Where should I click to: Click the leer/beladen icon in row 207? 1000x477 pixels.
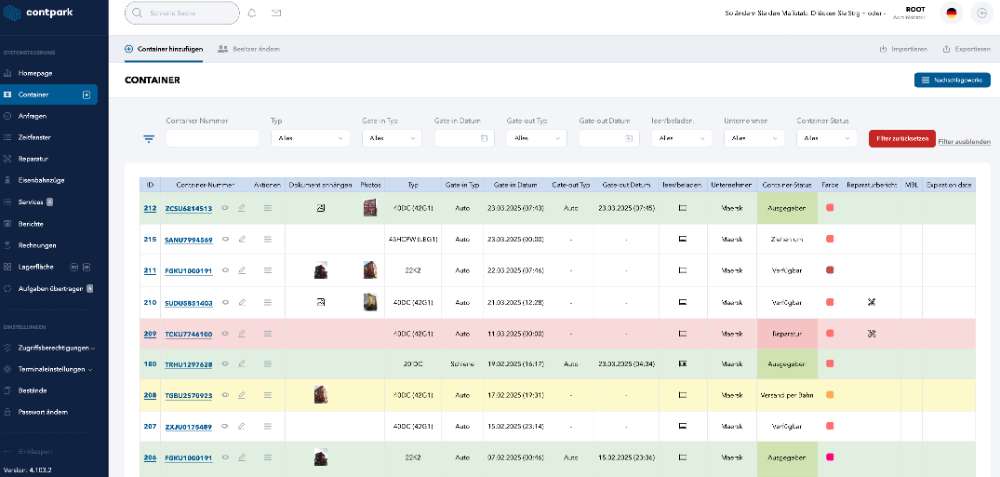(x=682, y=426)
